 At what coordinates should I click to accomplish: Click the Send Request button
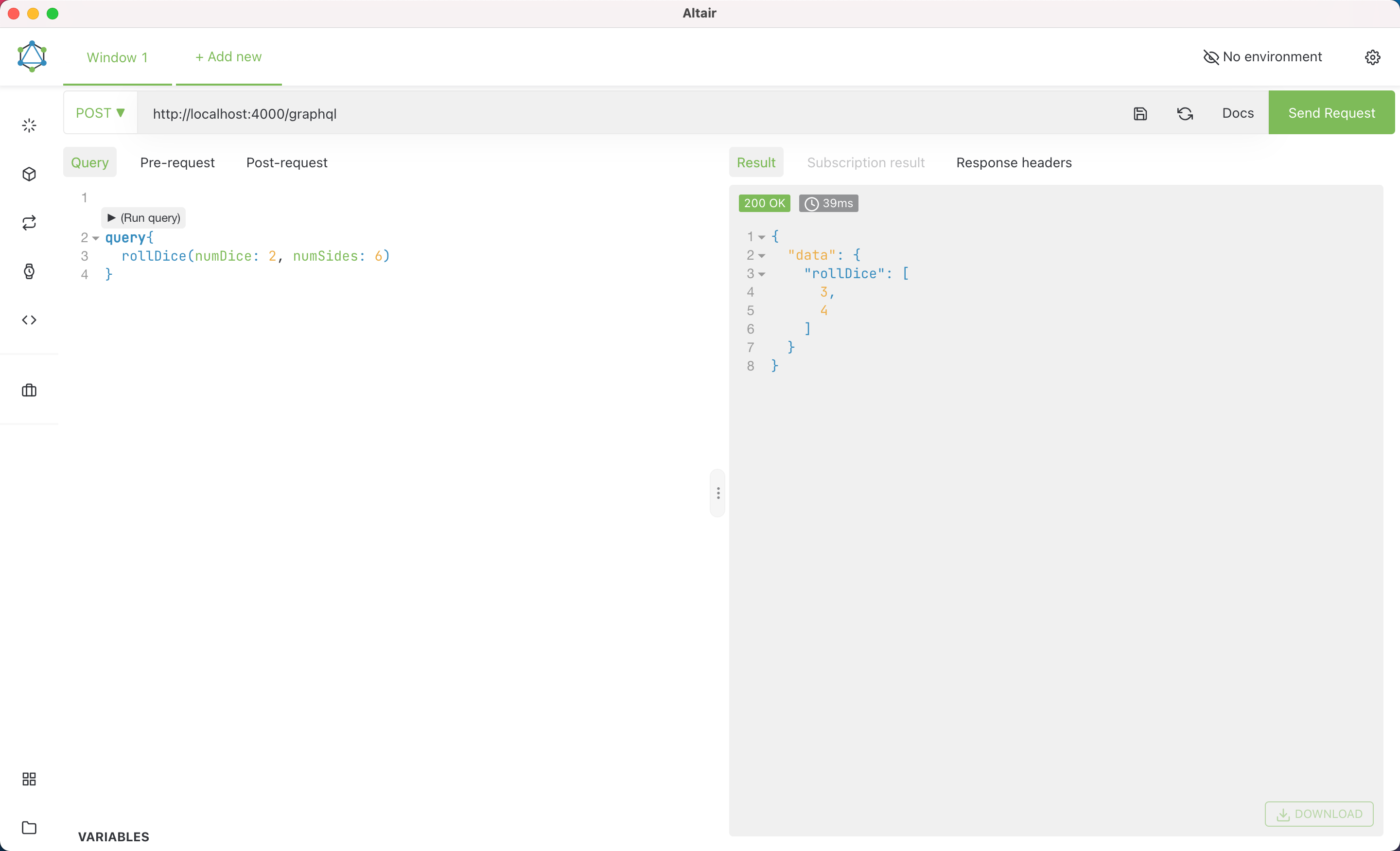point(1331,112)
